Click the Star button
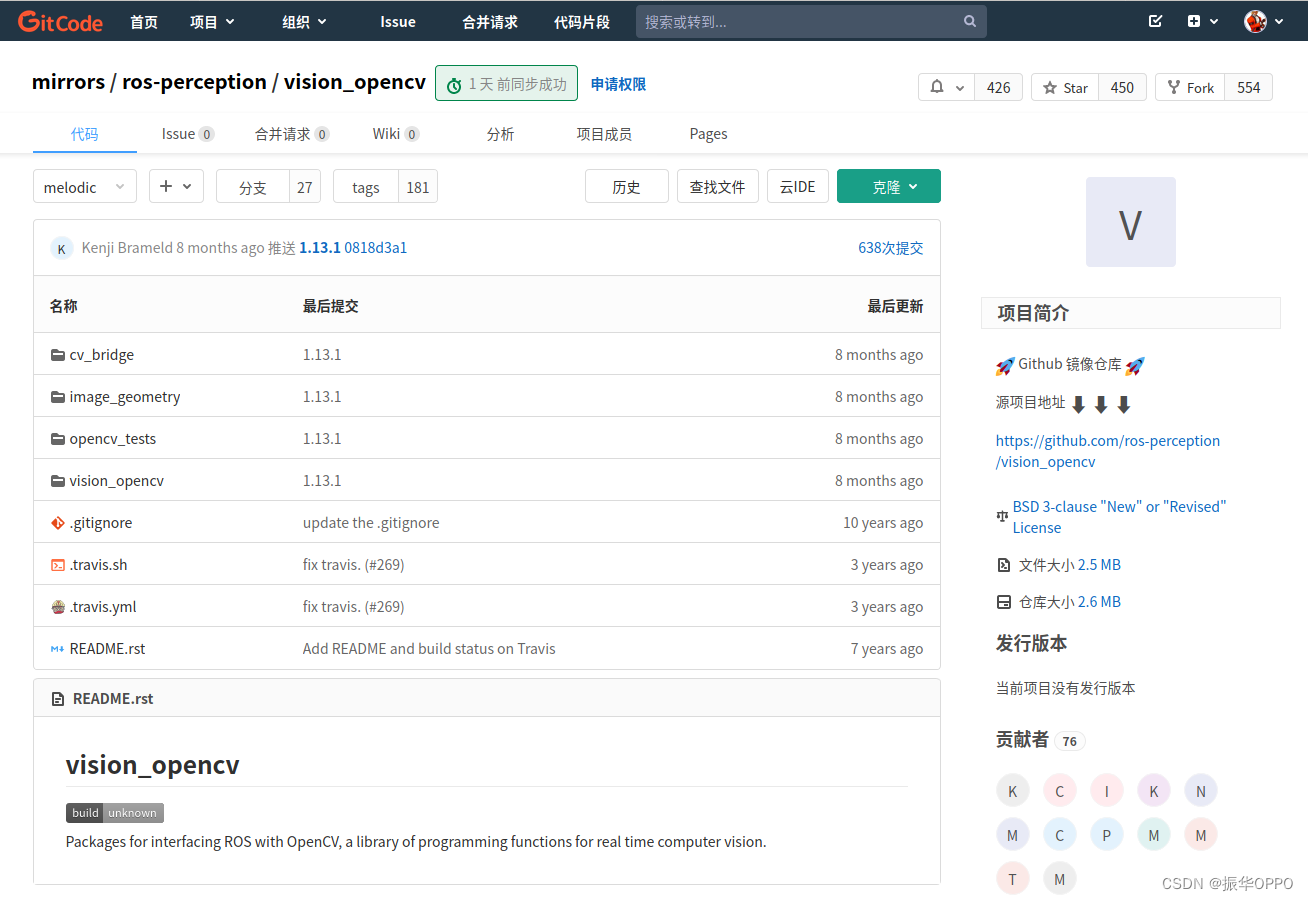Screen dimensions: 1308x901 (x=1065, y=87)
